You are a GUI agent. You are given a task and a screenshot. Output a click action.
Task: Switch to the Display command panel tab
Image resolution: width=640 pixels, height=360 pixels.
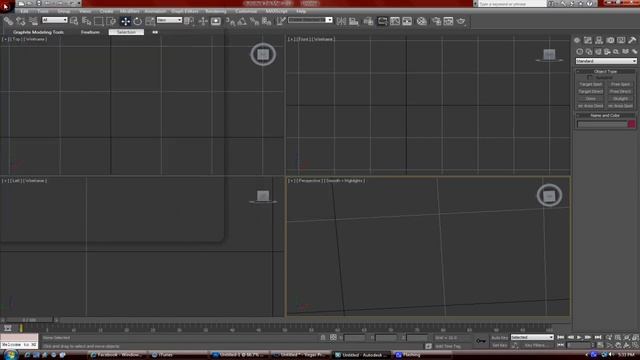pyautogui.click(x=621, y=40)
